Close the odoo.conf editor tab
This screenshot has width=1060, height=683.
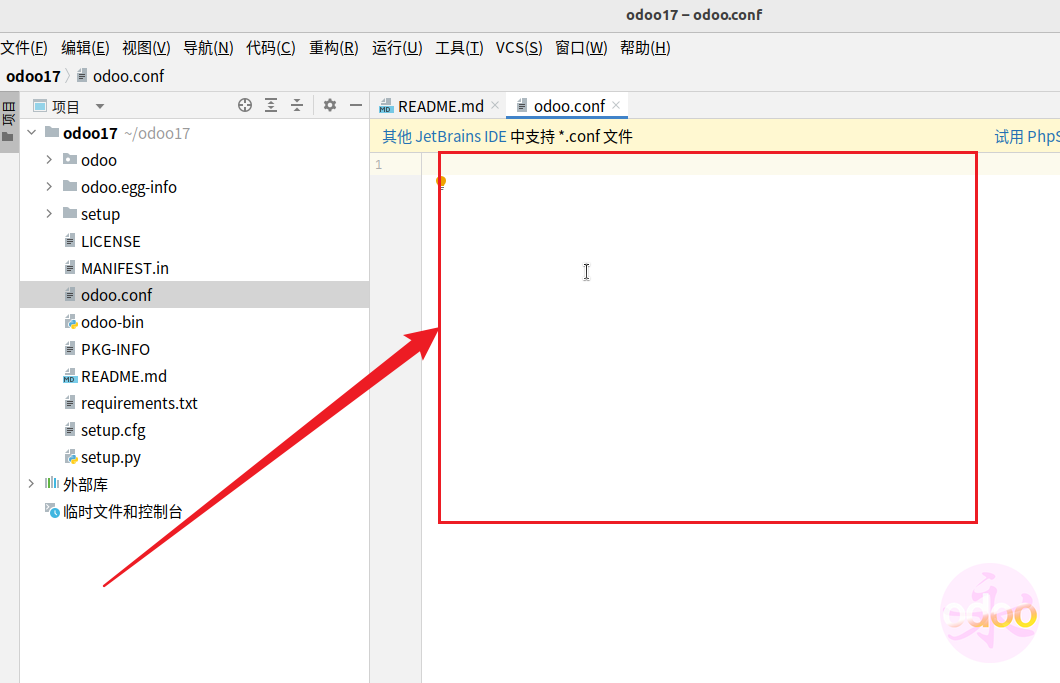(616, 105)
